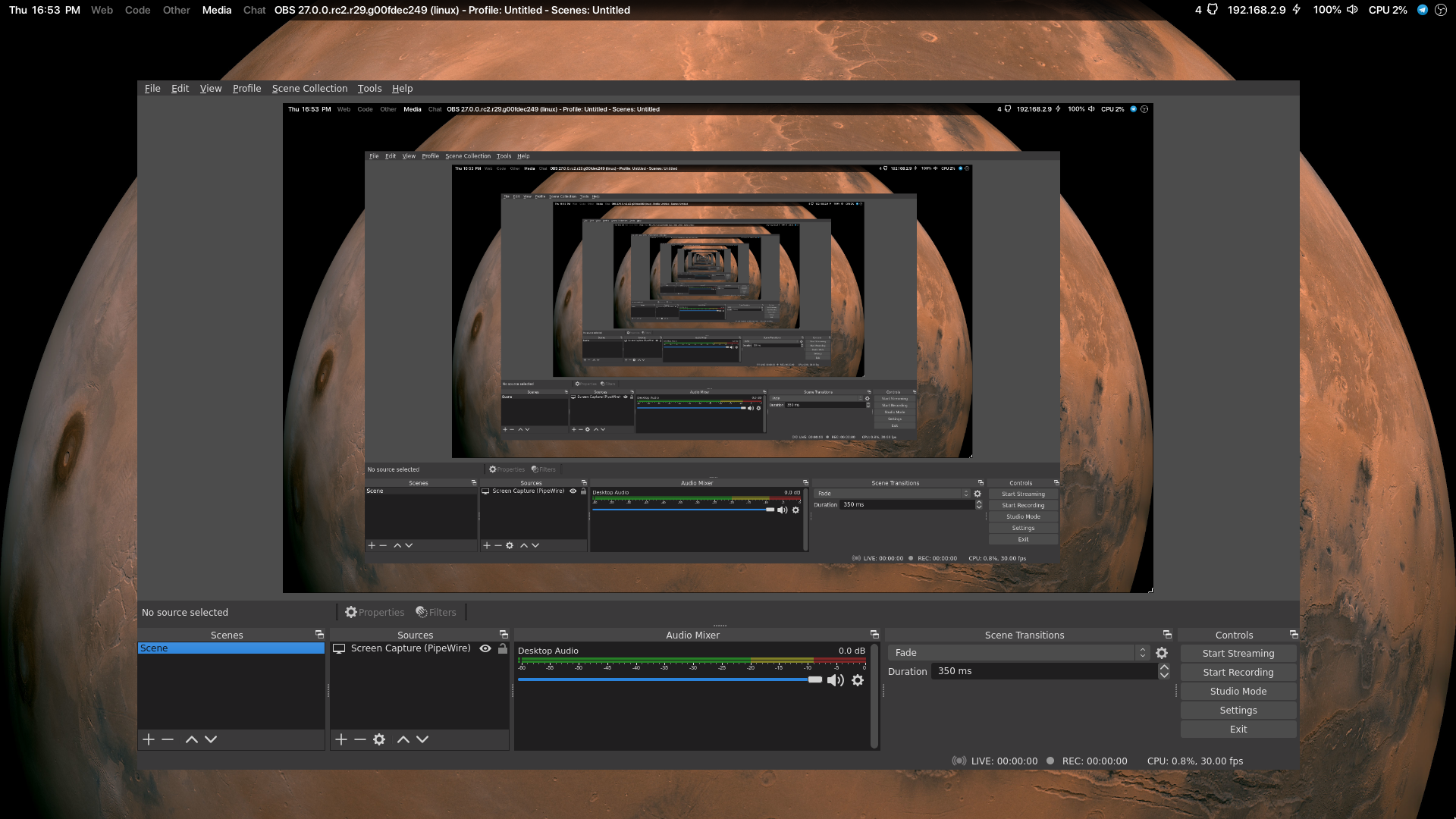Remove the selected source using the minus icon
The height and width of the screenshot is (819, 1456).
pos(360,739)
